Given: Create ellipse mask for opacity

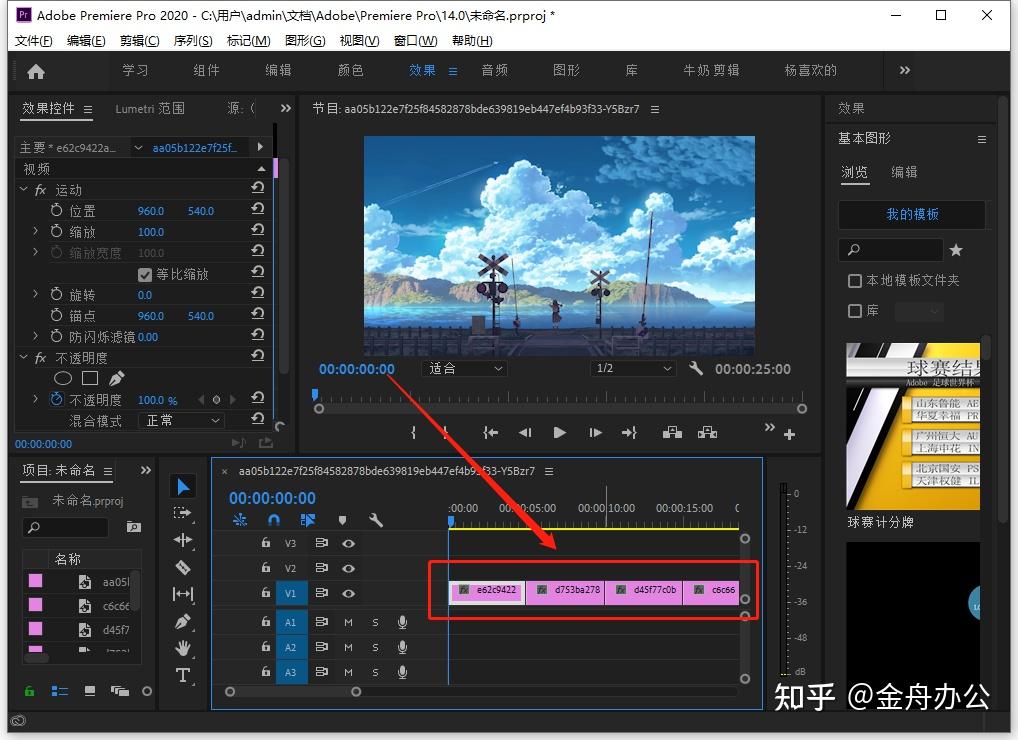Looking at the screenshot, I should click(x=63, y=378).
